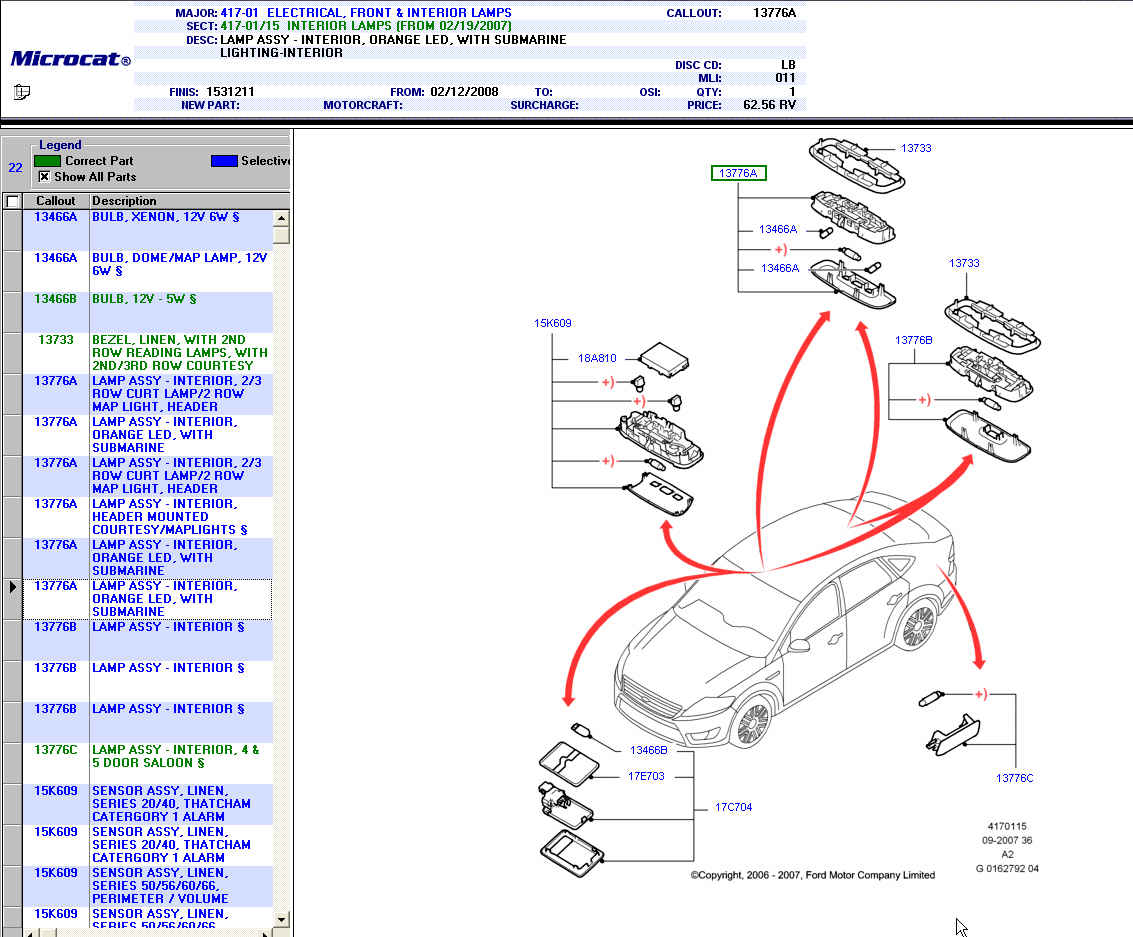Click the notes icon below Microcat logo
Viewport: 1133px width, 937px height.
click(22, 92)
